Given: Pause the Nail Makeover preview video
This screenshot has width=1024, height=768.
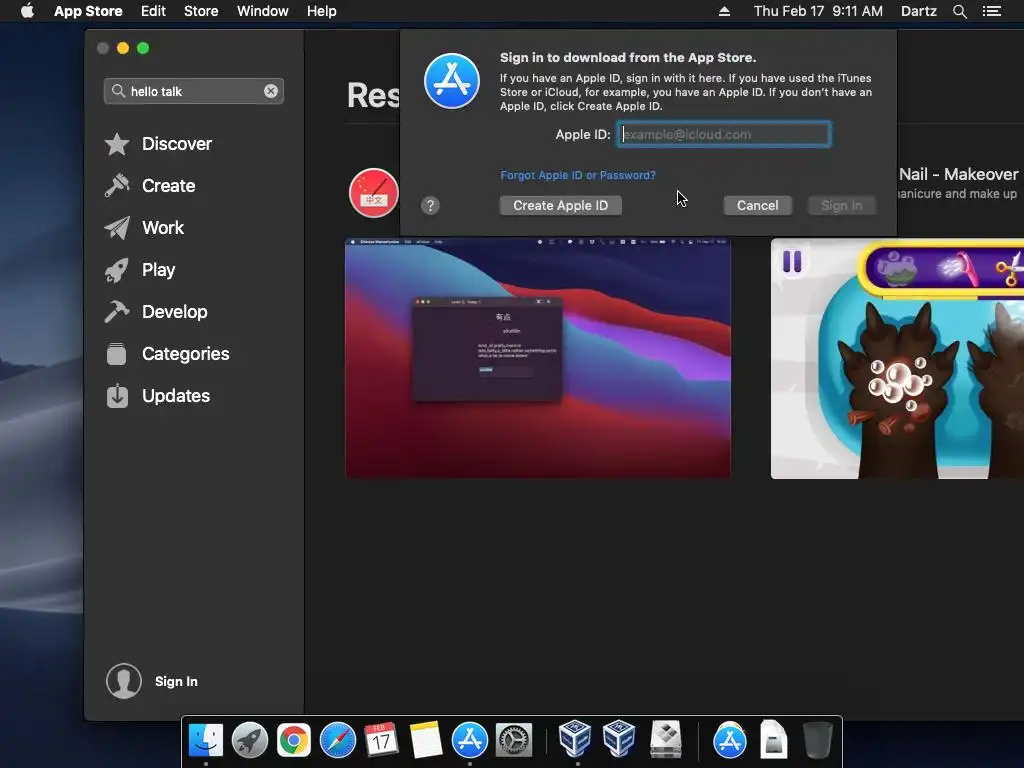Looking at the screenshot, I should pos(792,262).
